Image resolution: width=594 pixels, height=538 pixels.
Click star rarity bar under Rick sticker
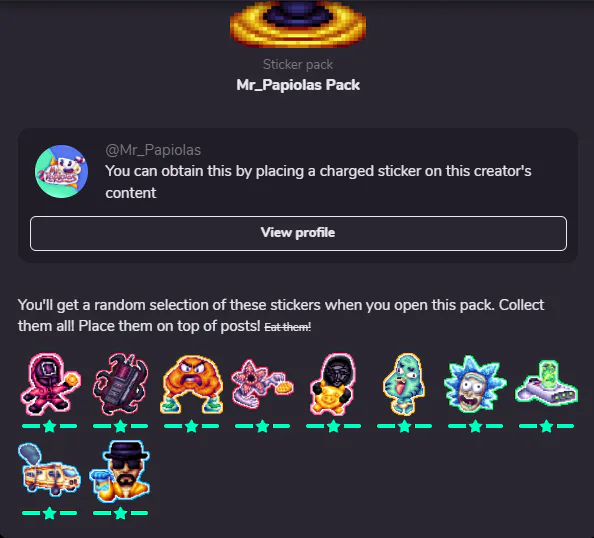click(475, 426)
